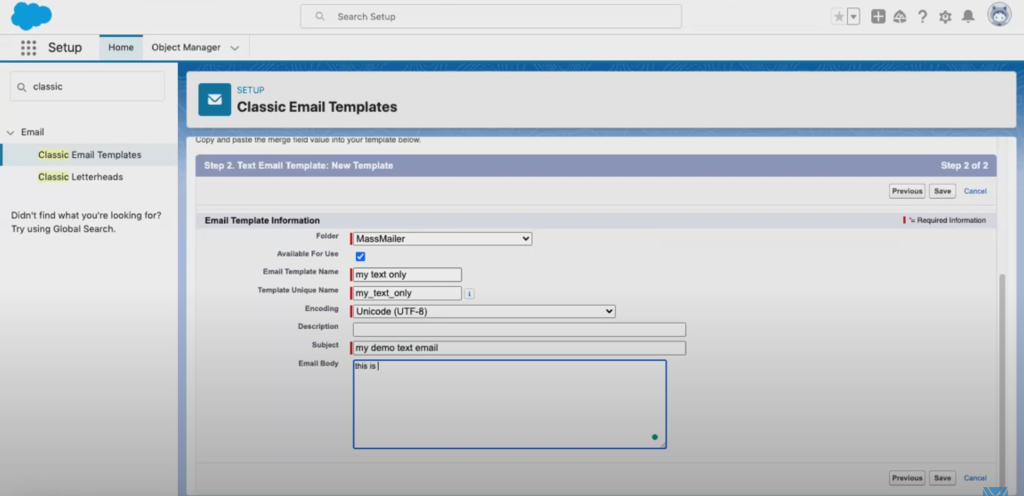This screenshot has height=496, width=1024.
Task: Open the Notifications bell icon
Action: point(968,17)
